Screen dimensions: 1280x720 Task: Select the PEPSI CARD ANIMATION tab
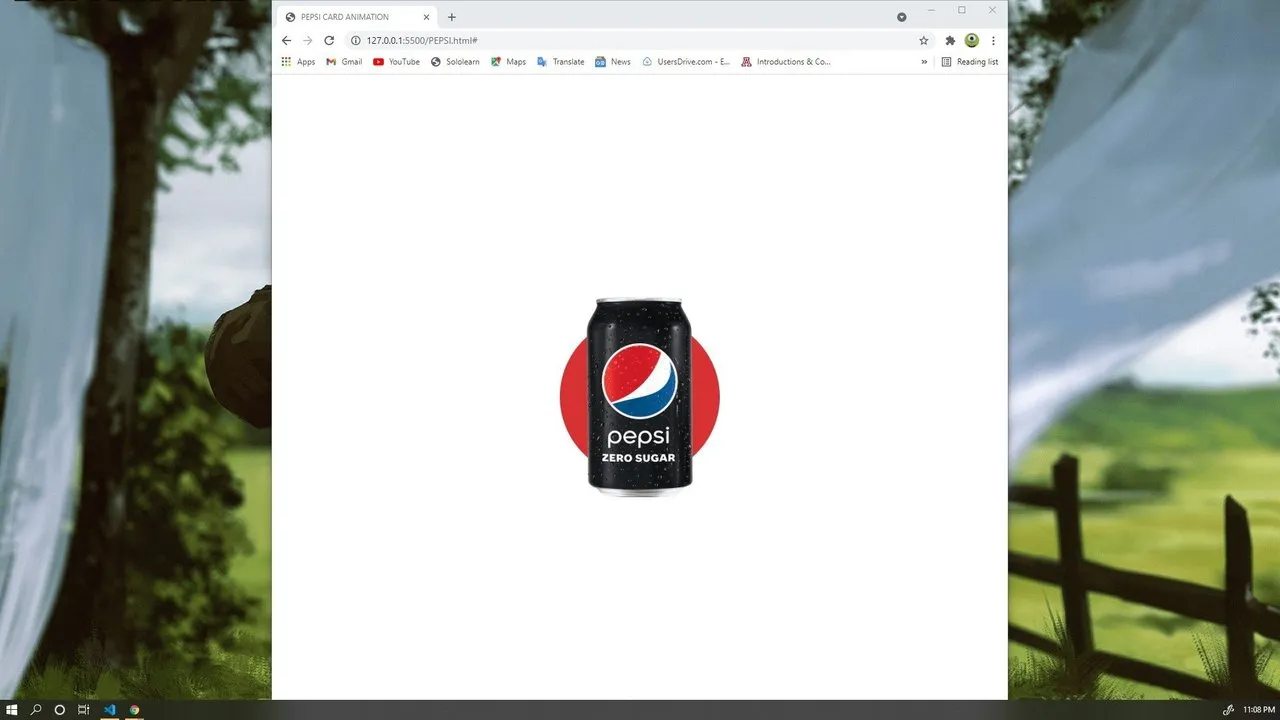(x=358, y=17)
